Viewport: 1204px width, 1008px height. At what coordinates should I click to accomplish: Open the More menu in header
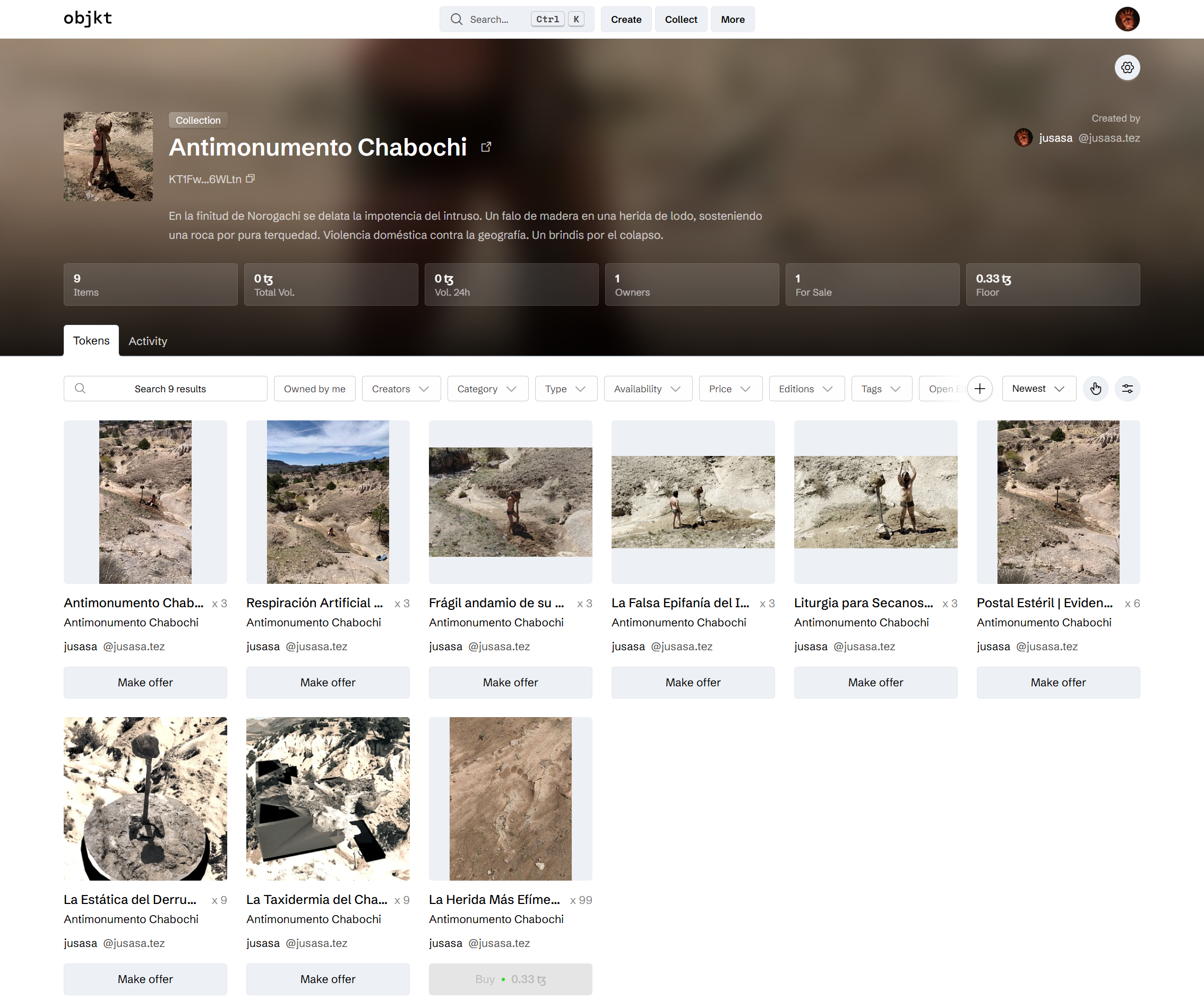(732, 20)
